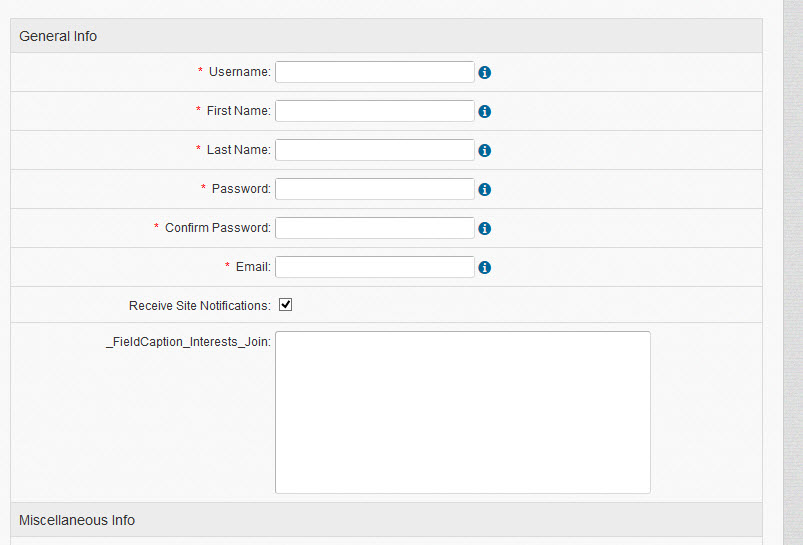The image size is (803, 545).
Task: Collapse the General Info section header
Action: coord(58,36)
